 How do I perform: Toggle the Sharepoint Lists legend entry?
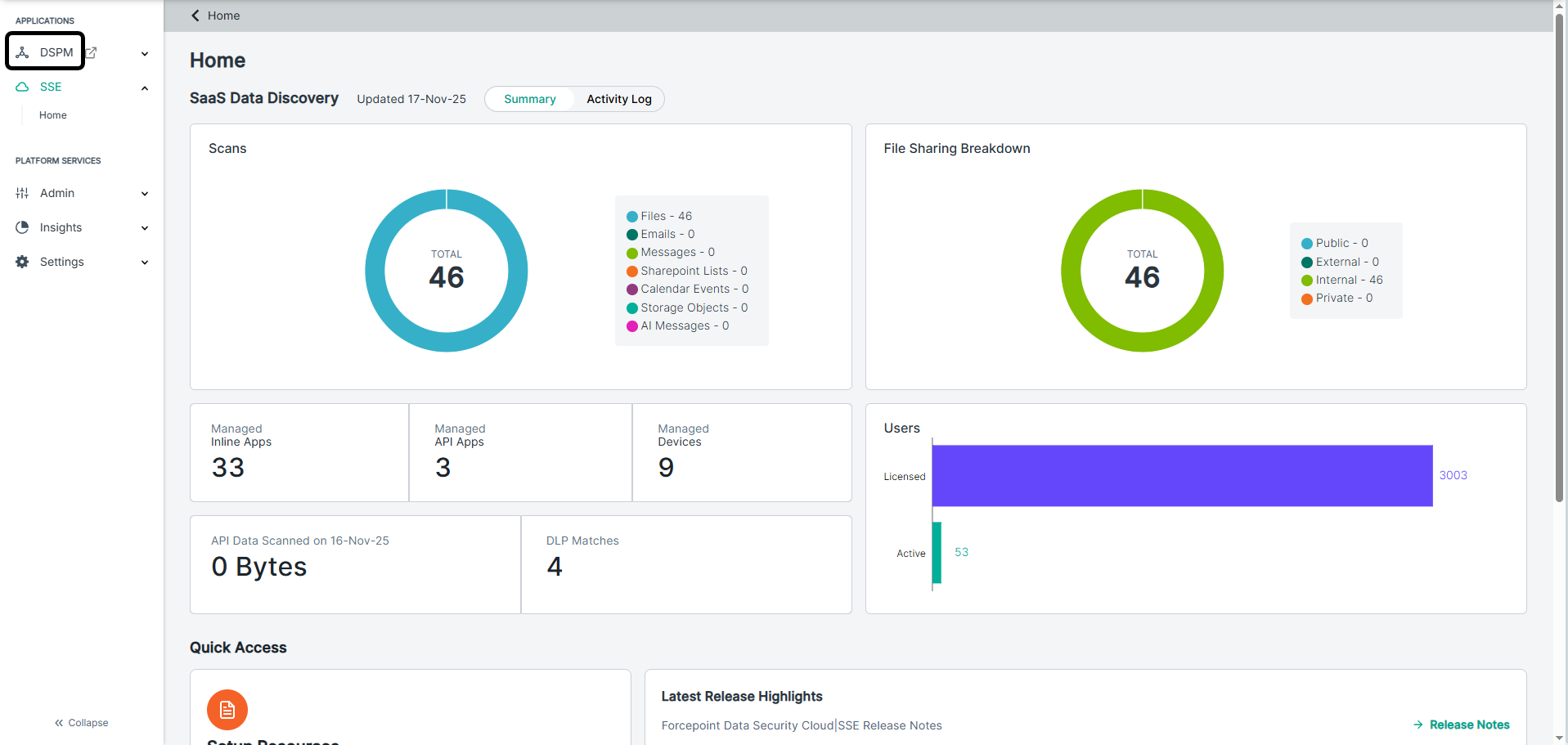pyautogui.click(x=686, y=271)
